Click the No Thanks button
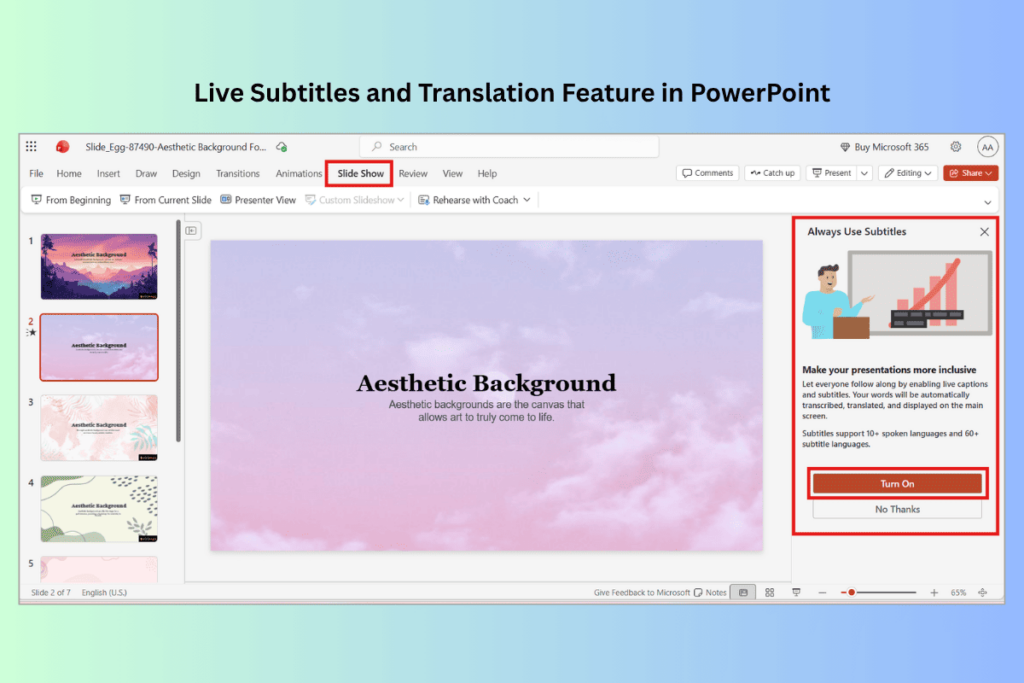This screenshot has width=1024, height=683. pos(897,509)
